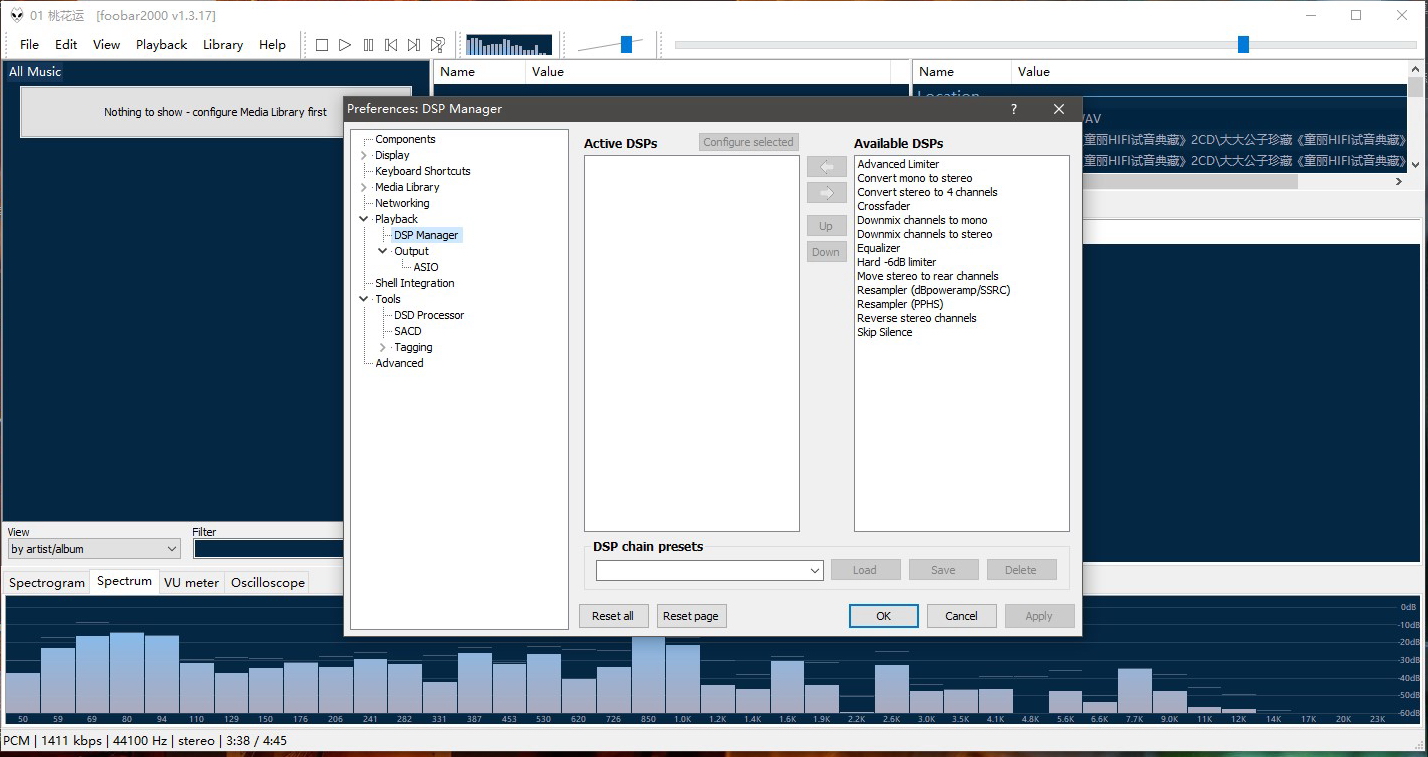Viewport: 1428px width, 757px height.
Task: Pause playback using the toolbar icon
Action: coord(368,45)
